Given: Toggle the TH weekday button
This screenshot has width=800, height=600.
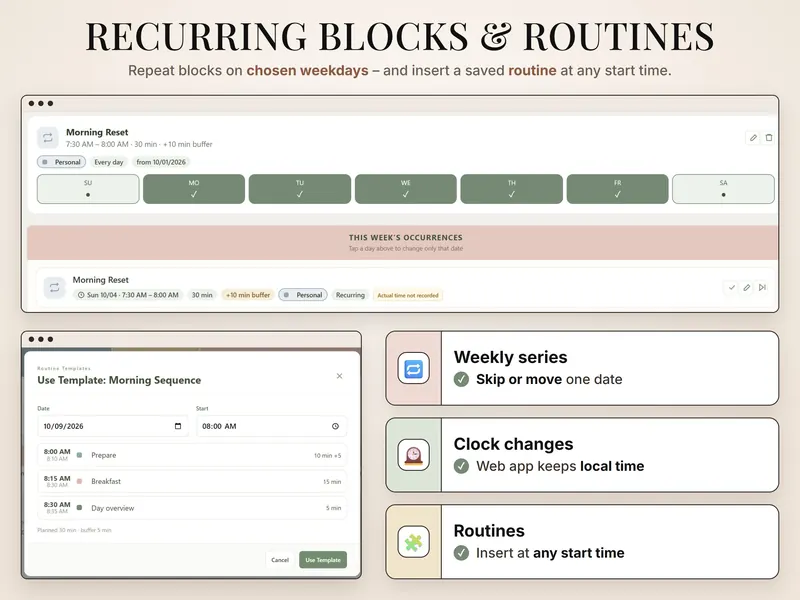Looking at the screenshot, I should (x=512, y=189).
